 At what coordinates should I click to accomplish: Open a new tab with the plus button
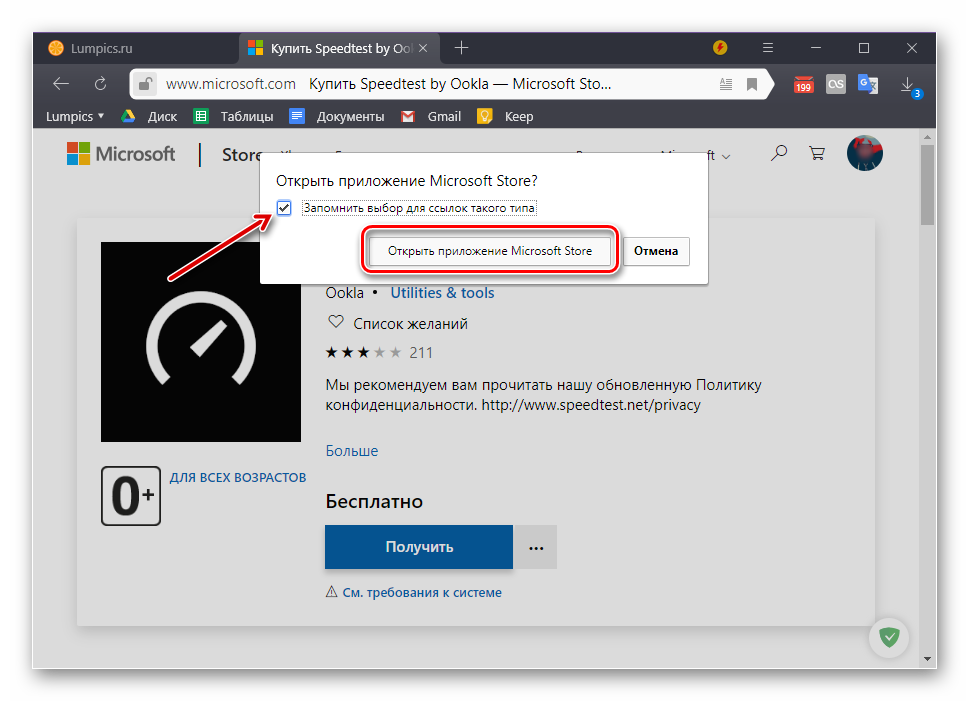(461, 48)
